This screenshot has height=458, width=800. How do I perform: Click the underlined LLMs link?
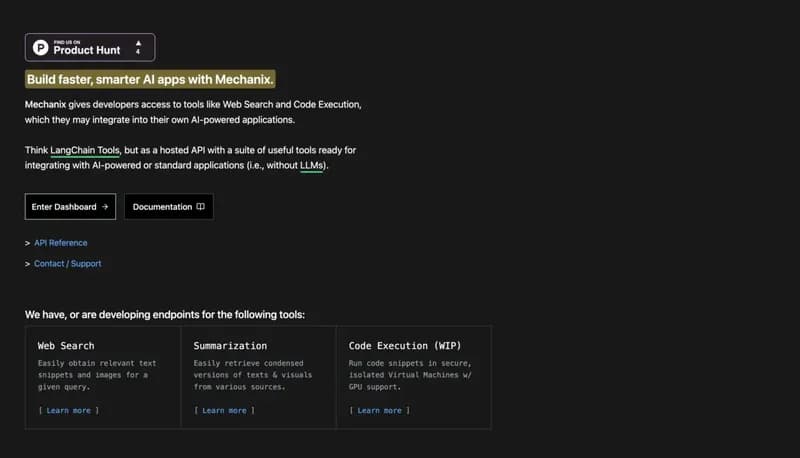pos(311,165)
